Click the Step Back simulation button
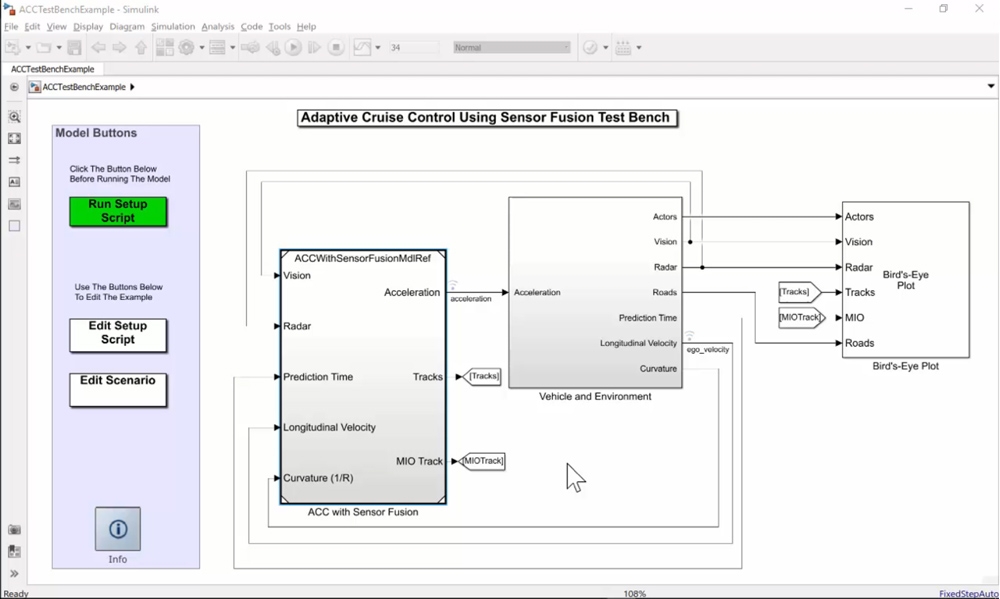Image resolution: width=1000 pixels, height=599 pixels. [x=273, y=47]
